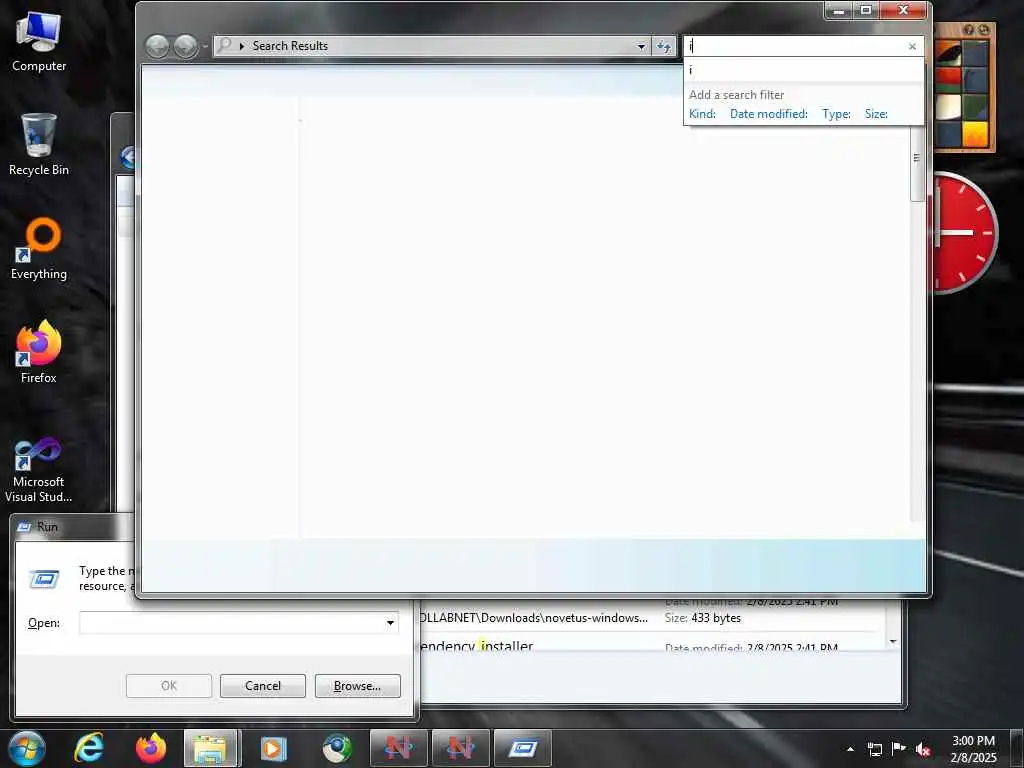1024x768 pixels.
Task: Click the breadcrumb arrow before Search Results
Action: 242,46
